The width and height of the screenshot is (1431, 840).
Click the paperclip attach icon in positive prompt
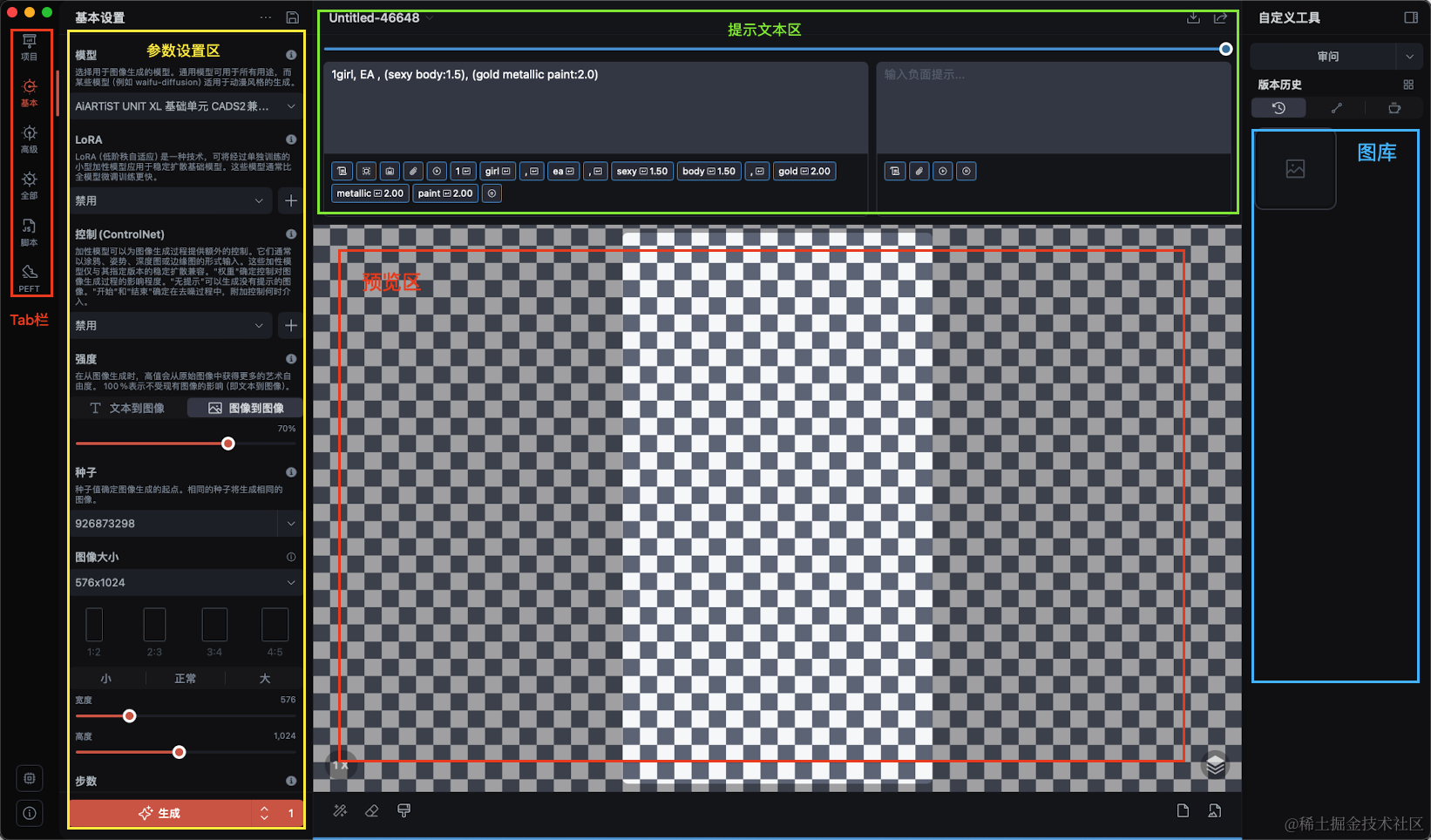point(413,171)
